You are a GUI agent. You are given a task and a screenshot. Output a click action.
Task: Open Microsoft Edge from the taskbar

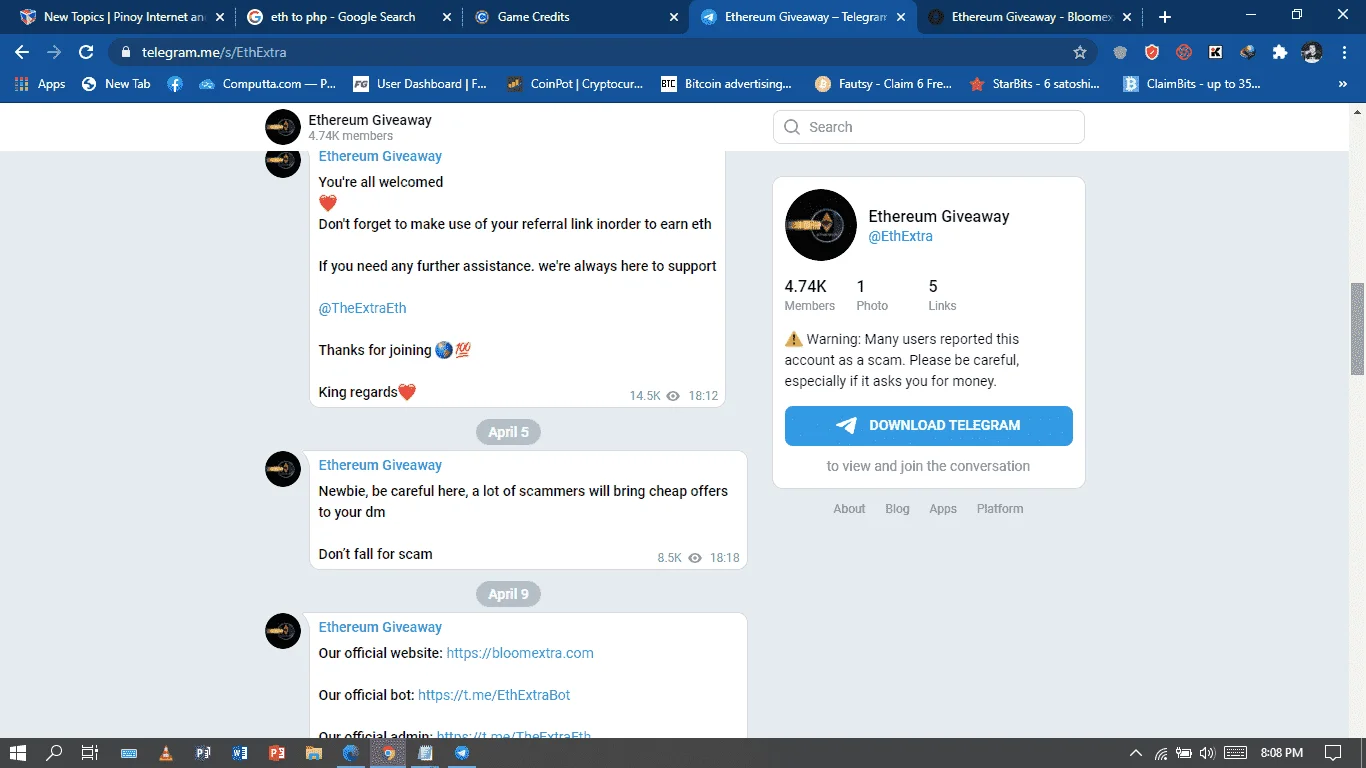[x=351, y=753]
